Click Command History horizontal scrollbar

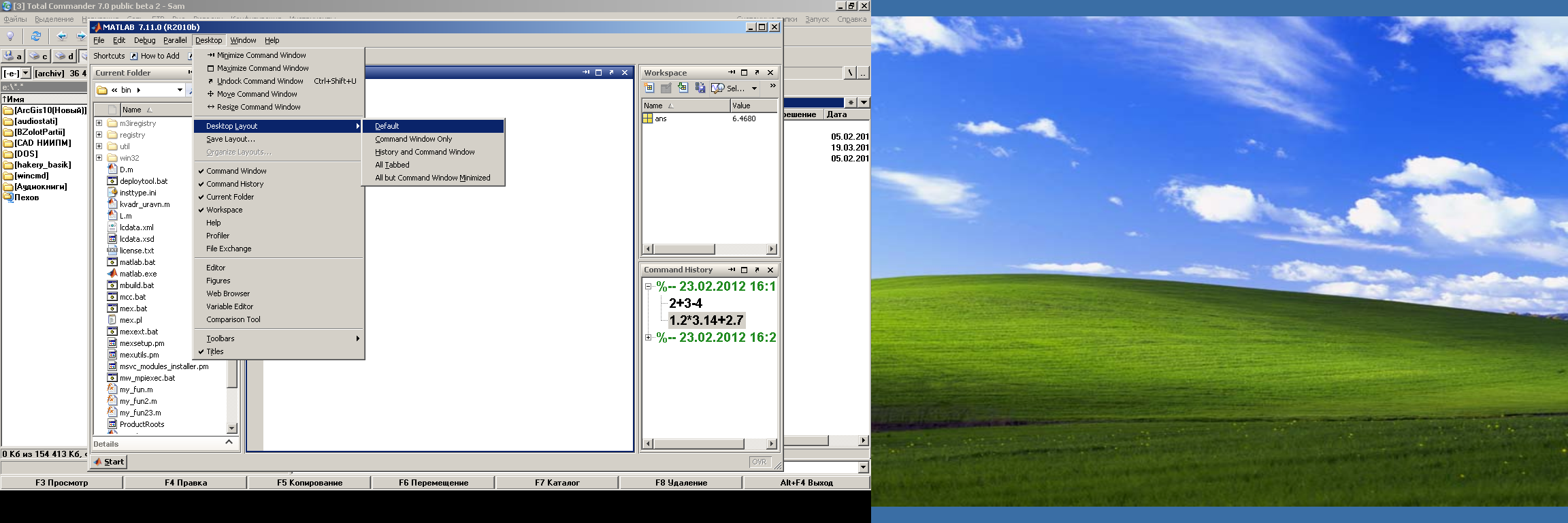tap(710, 444)
